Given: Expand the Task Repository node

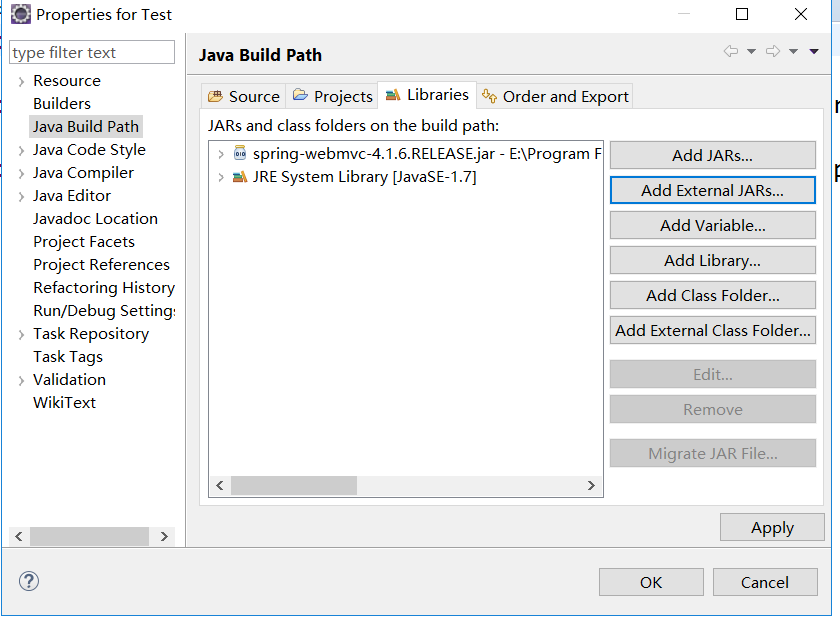Looking at the screenshot, I should coord(21,335).
